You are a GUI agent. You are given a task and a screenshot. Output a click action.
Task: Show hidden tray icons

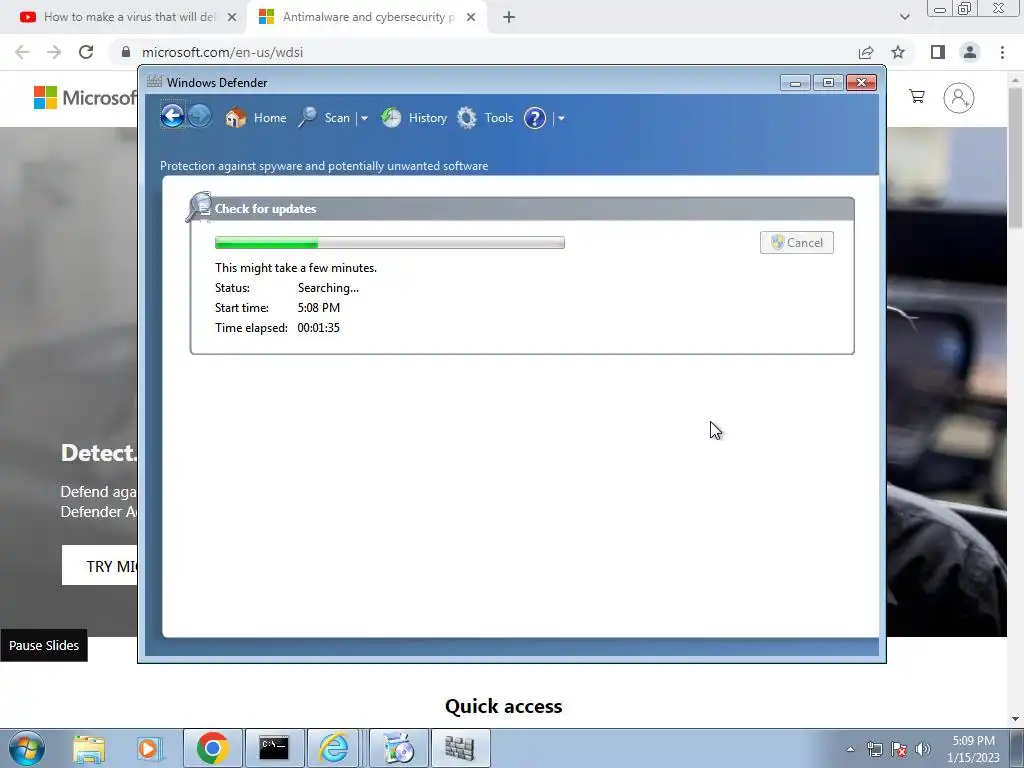pos(850,749)
